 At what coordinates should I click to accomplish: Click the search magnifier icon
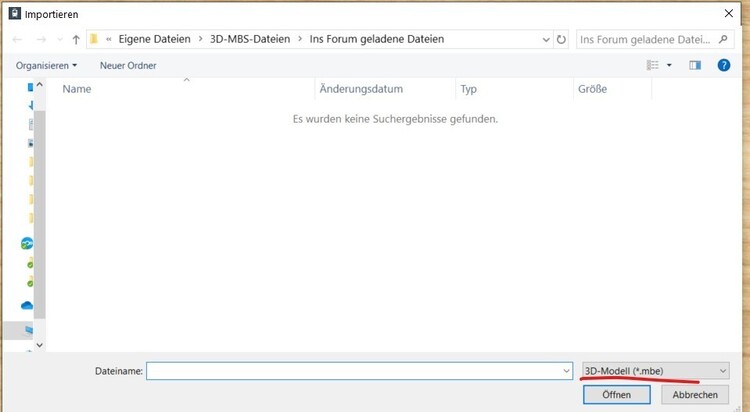pos(723,39)
